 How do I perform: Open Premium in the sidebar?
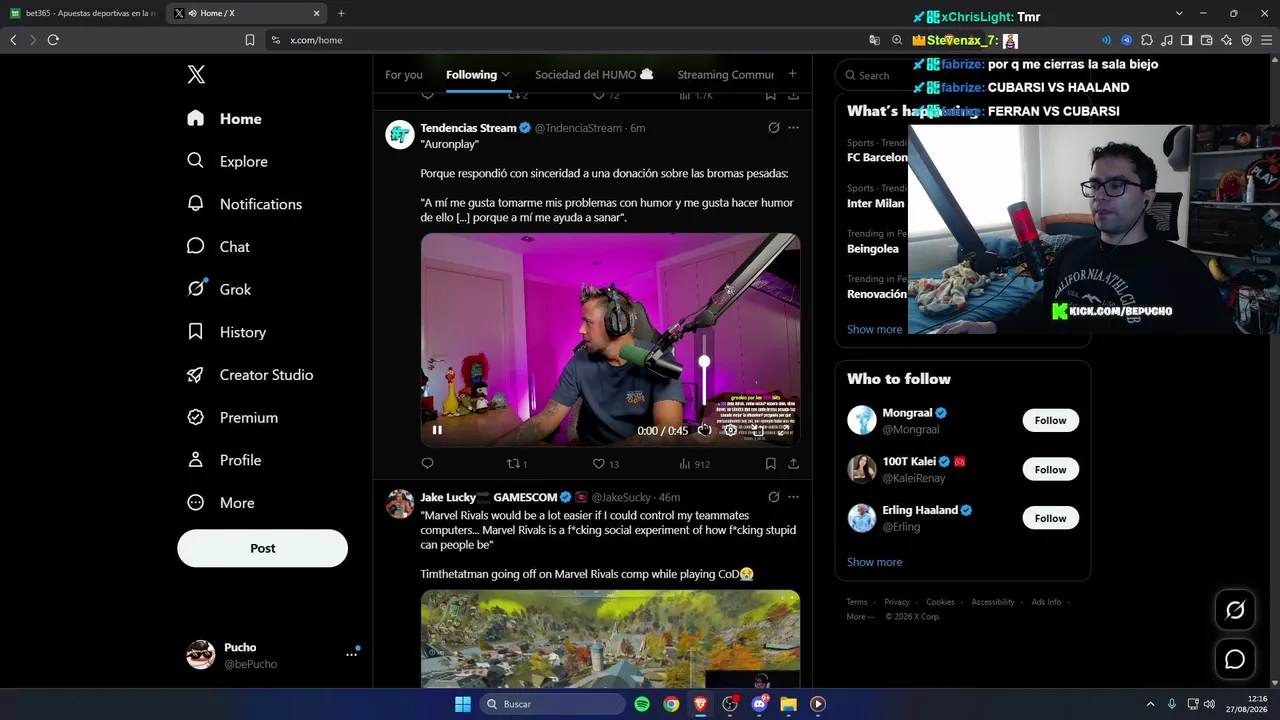[x=232, y=417]
